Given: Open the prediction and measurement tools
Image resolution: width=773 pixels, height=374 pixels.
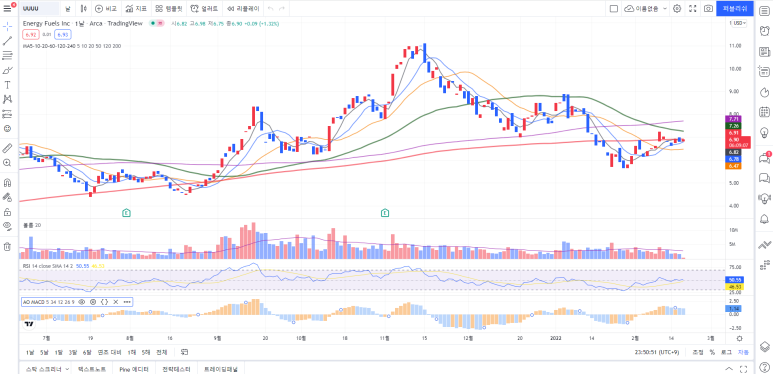Looking at the screenshot, I should [x=7, y=114].
